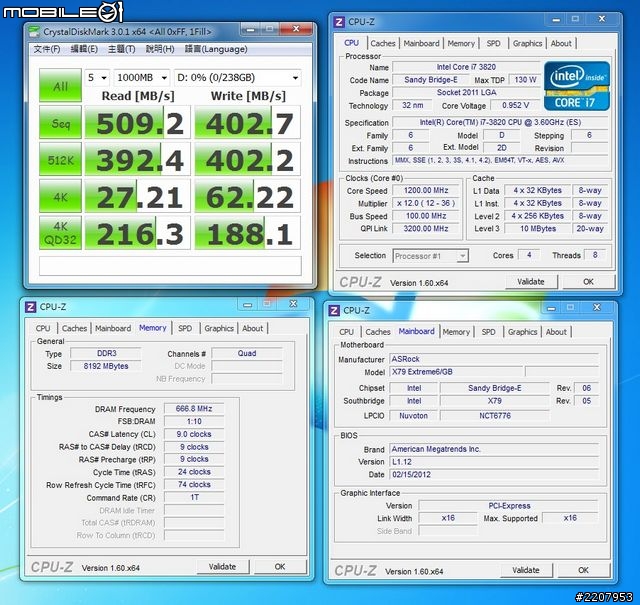Click the Seq write result 402.7
The height and width of the screenshot is (605, 640).
coord(247,122)
